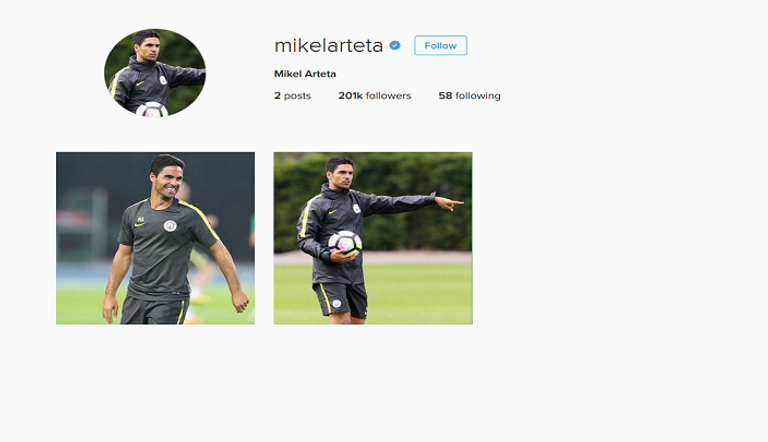The image size is (768, 442).
Task: Open the 201k followers list
Action: (375, 96)
